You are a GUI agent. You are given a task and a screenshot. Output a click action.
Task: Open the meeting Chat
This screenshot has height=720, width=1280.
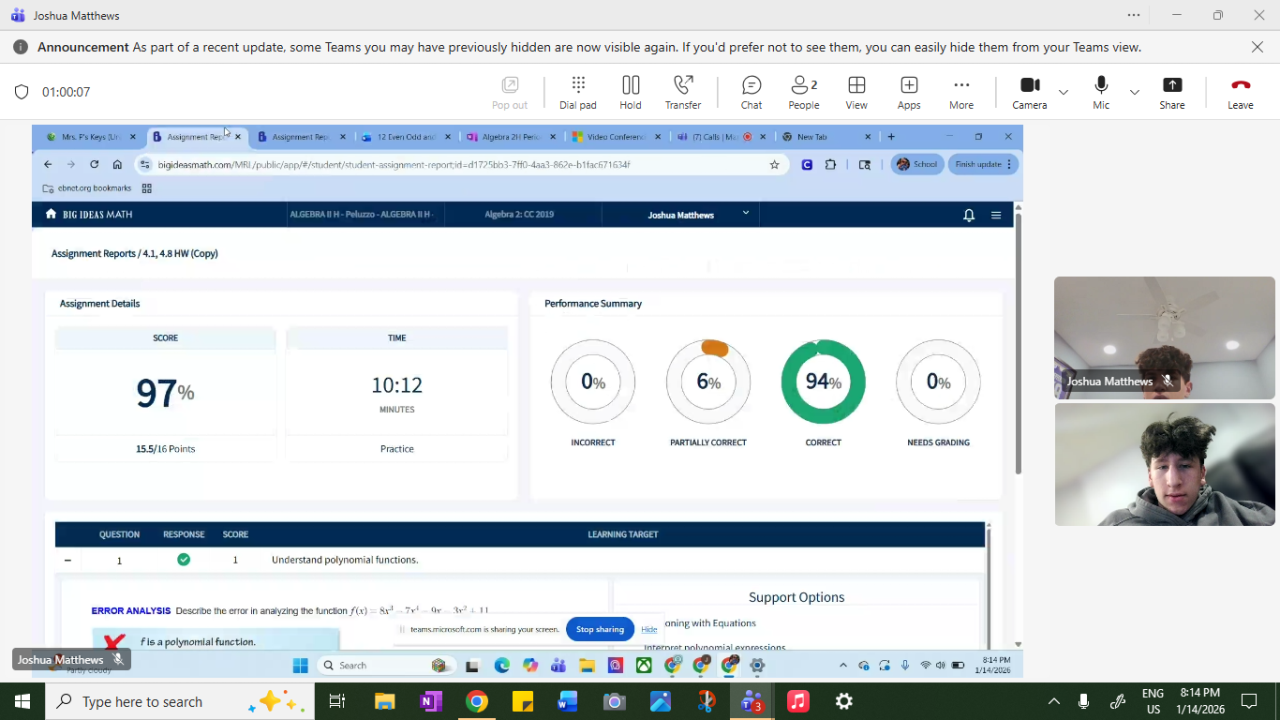751,92
